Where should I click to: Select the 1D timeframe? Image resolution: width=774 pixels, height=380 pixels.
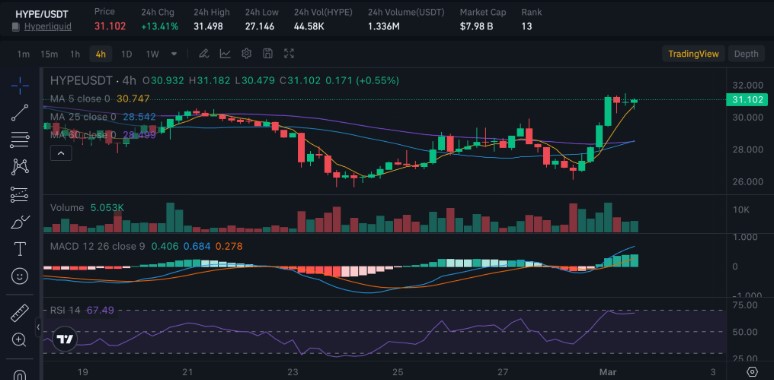click(126, 54)
